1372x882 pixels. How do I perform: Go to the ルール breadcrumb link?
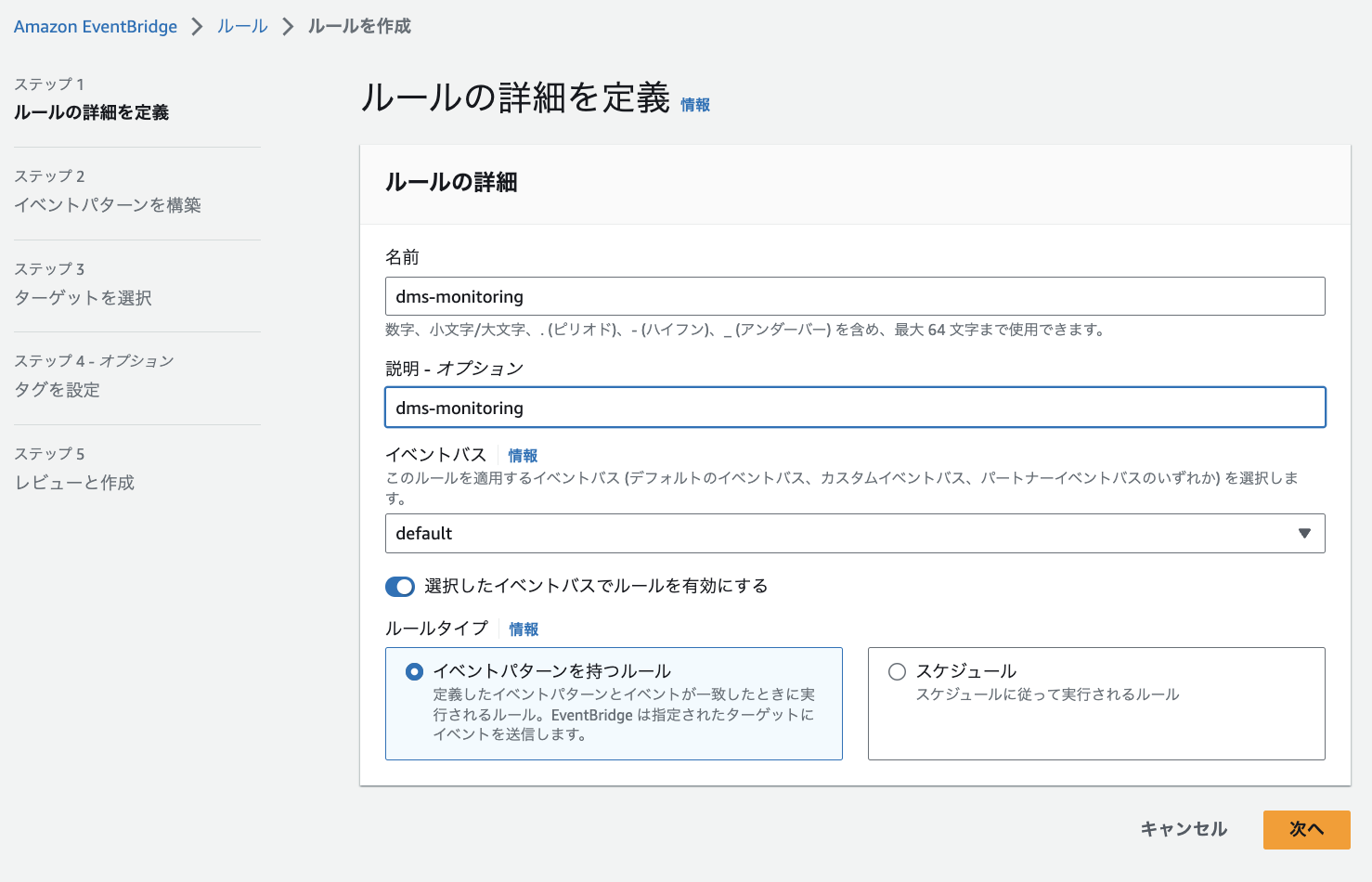pyautogui.click(x=242, y=27)
